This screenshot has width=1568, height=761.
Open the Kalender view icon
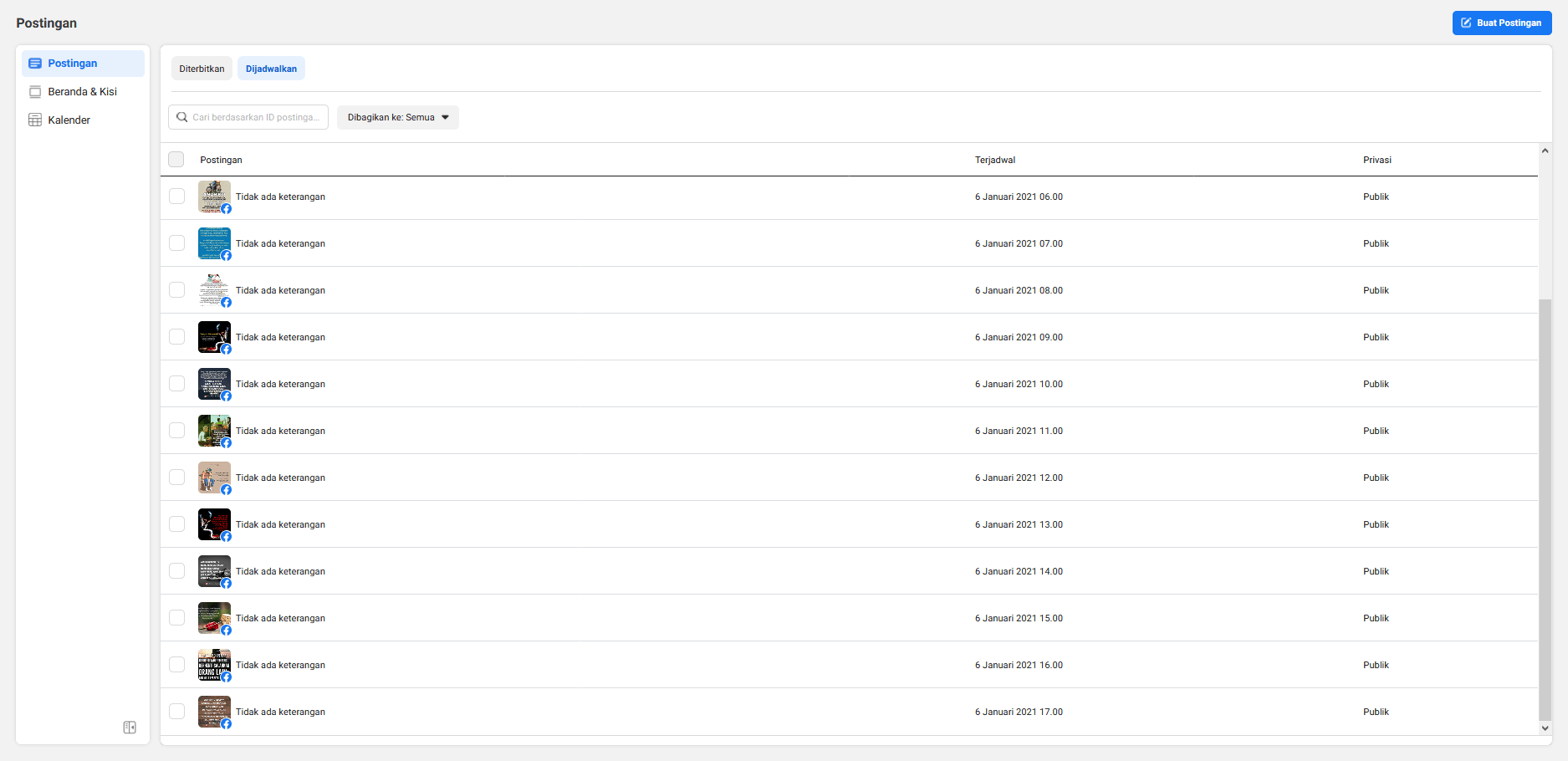[x=35, y=120]
